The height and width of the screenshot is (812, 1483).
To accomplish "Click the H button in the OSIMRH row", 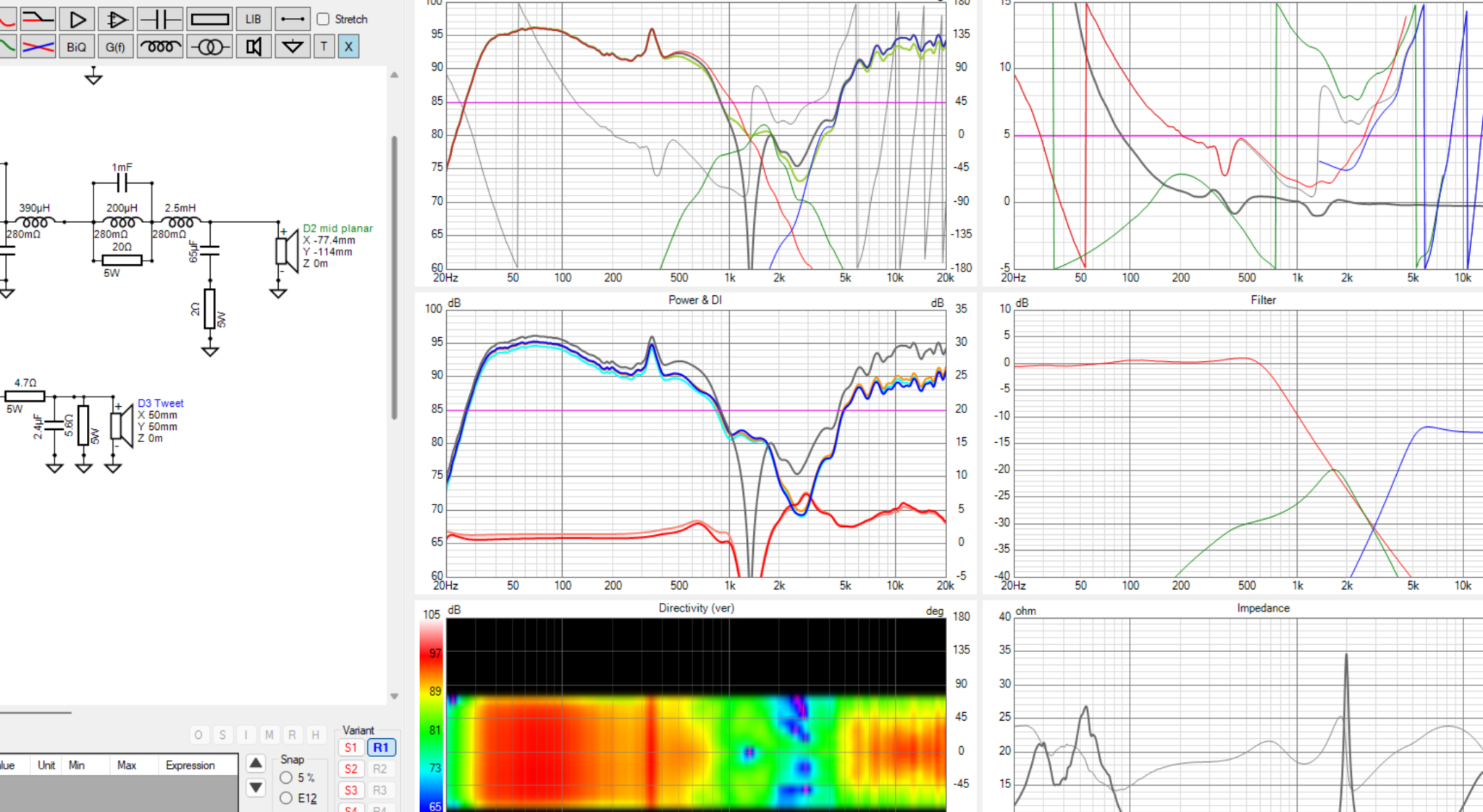I will click(x=315, y=735).
